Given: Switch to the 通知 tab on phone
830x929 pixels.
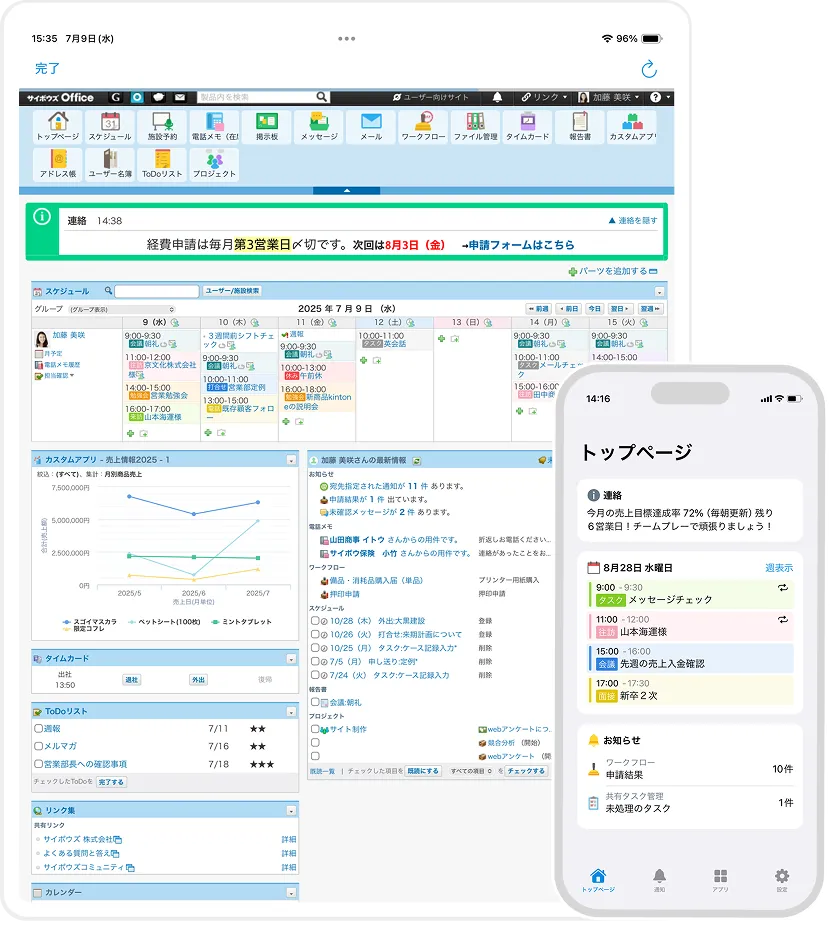Looking at the screenshot, I should click(659, 878).
